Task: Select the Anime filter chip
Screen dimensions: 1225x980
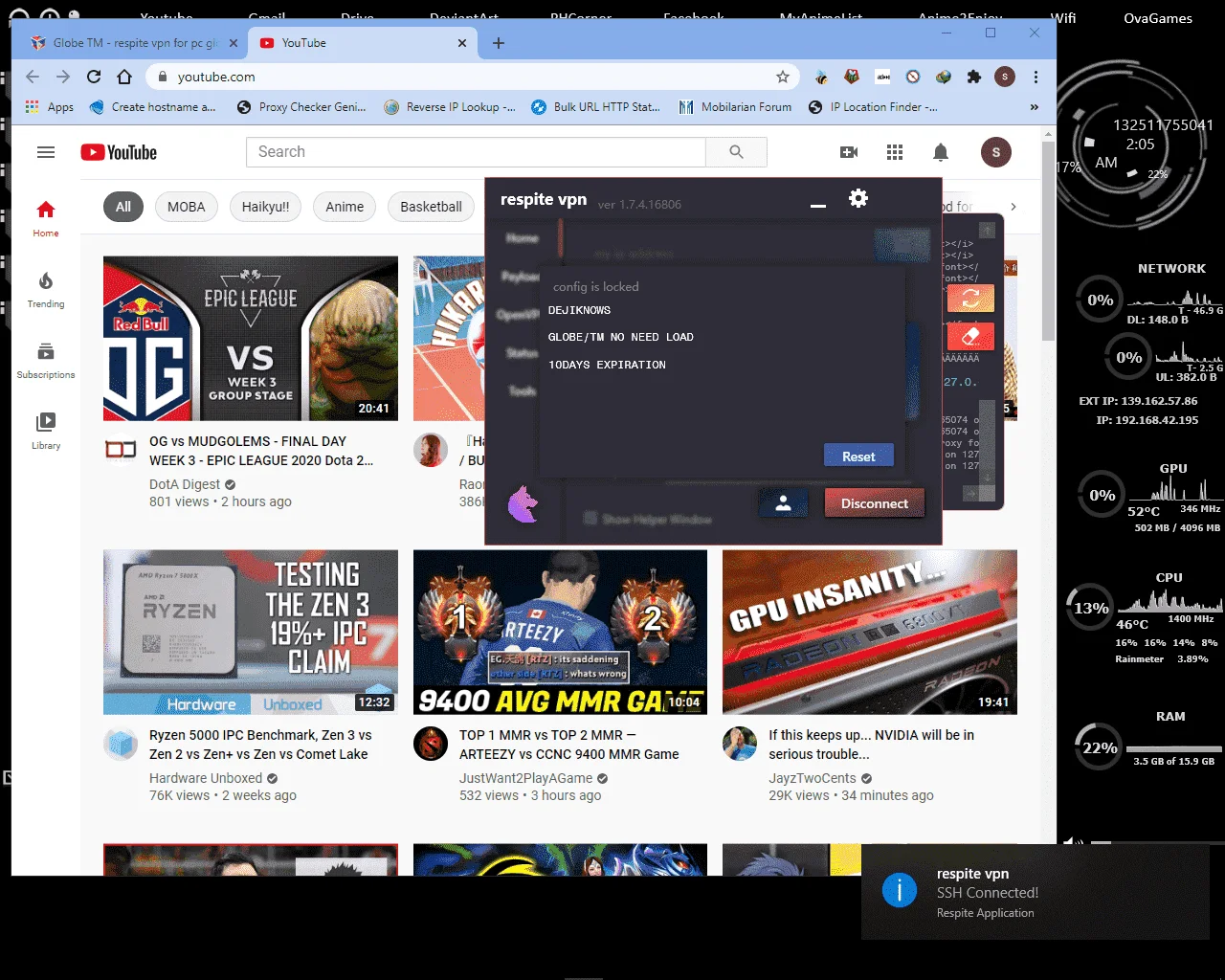Action: (x=345, y=207)
